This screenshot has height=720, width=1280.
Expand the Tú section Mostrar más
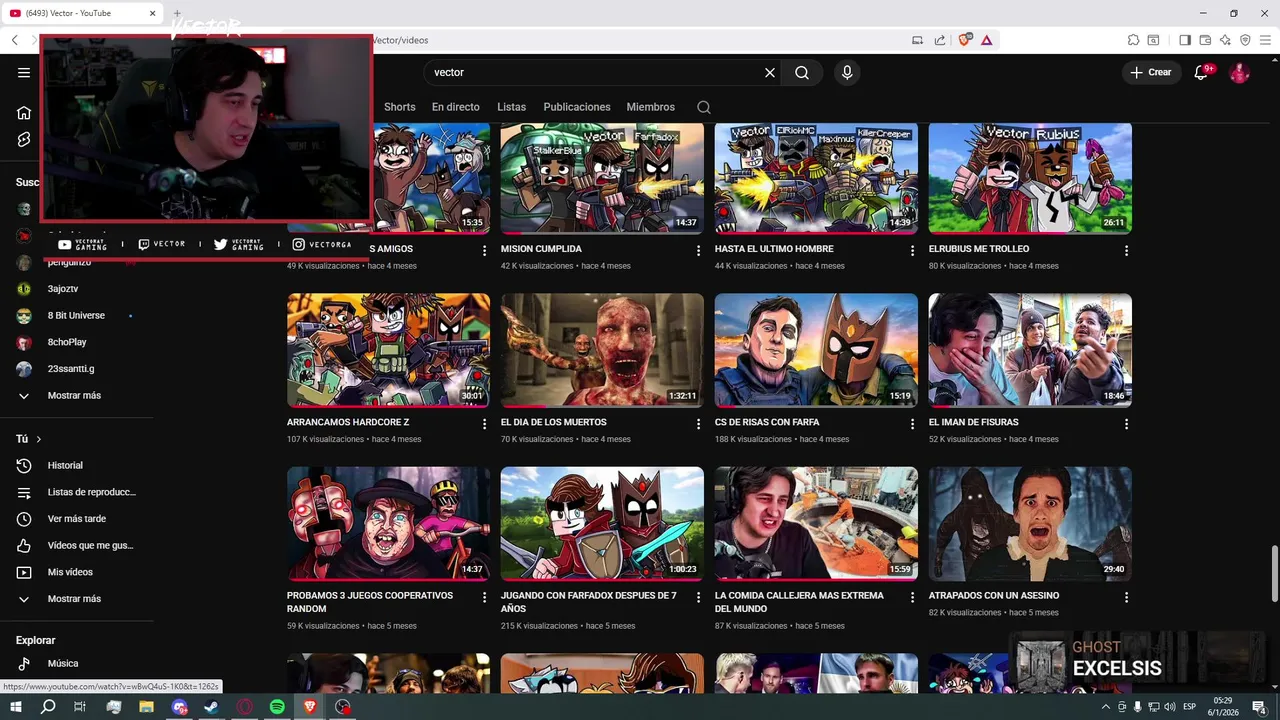[x=74, y=599]
